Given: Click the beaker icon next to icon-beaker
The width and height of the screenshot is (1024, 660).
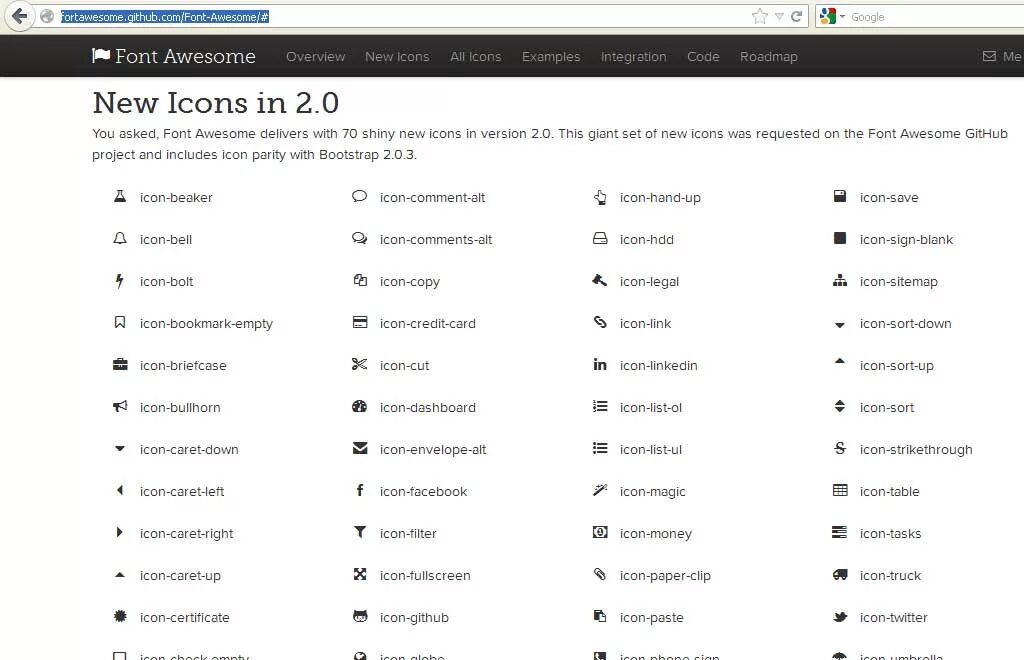Looking at the screenshot, I should tap(120, 196).
